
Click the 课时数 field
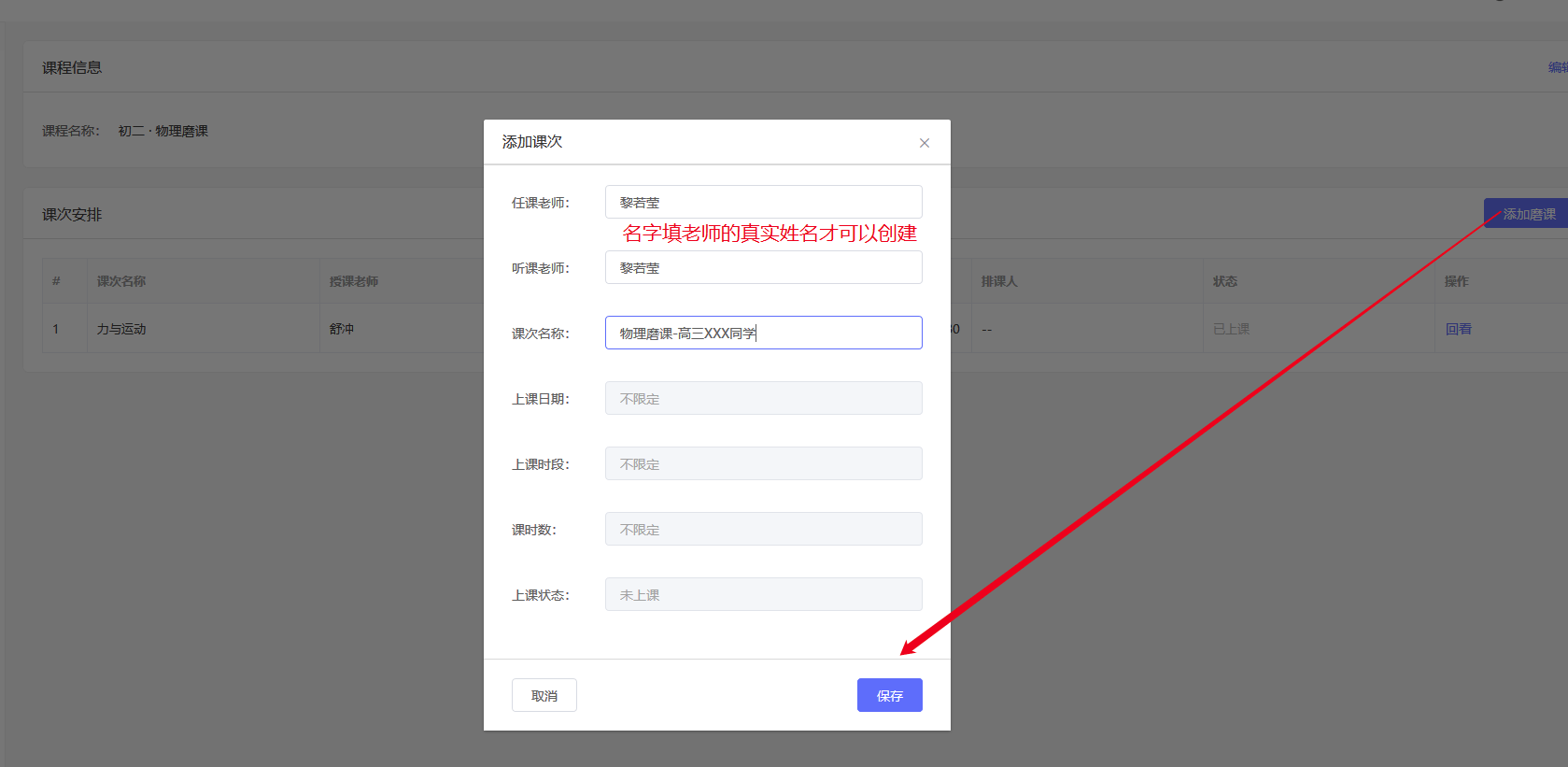coord(763,529)
